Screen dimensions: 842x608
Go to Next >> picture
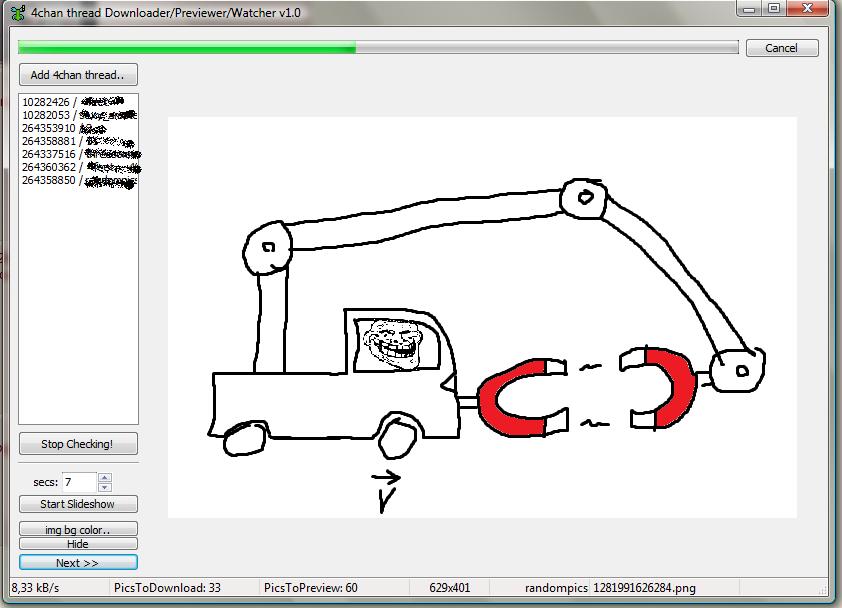coord(78,562)
